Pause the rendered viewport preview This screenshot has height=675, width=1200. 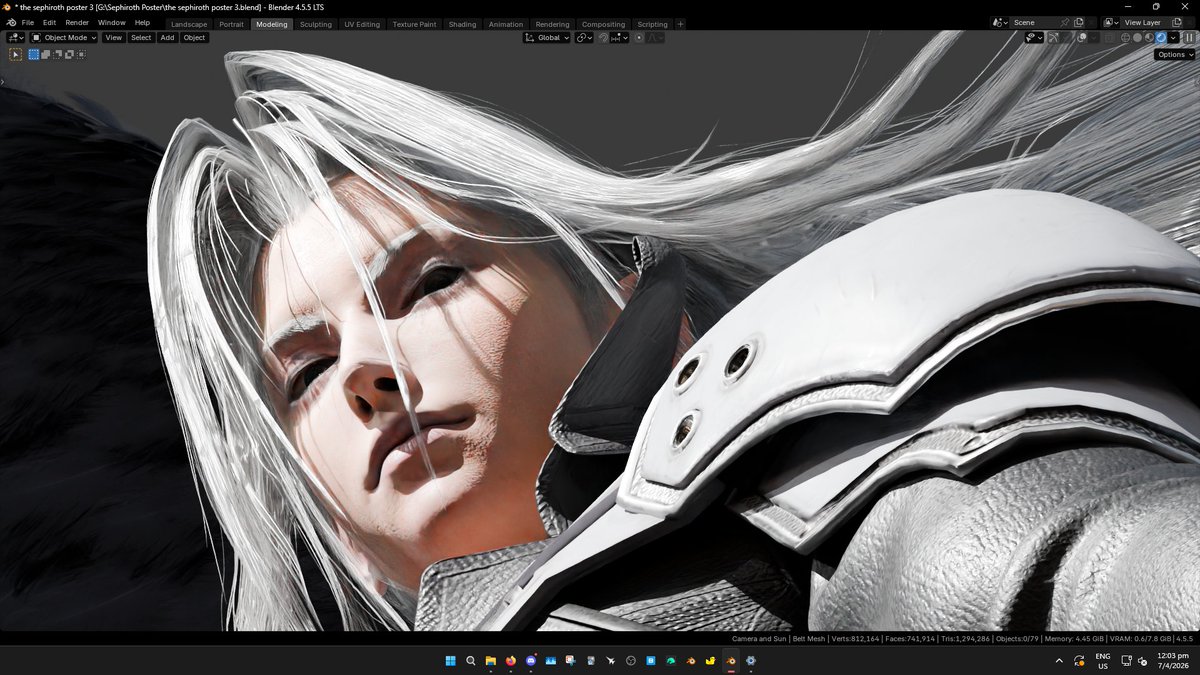click(1189, 37)
